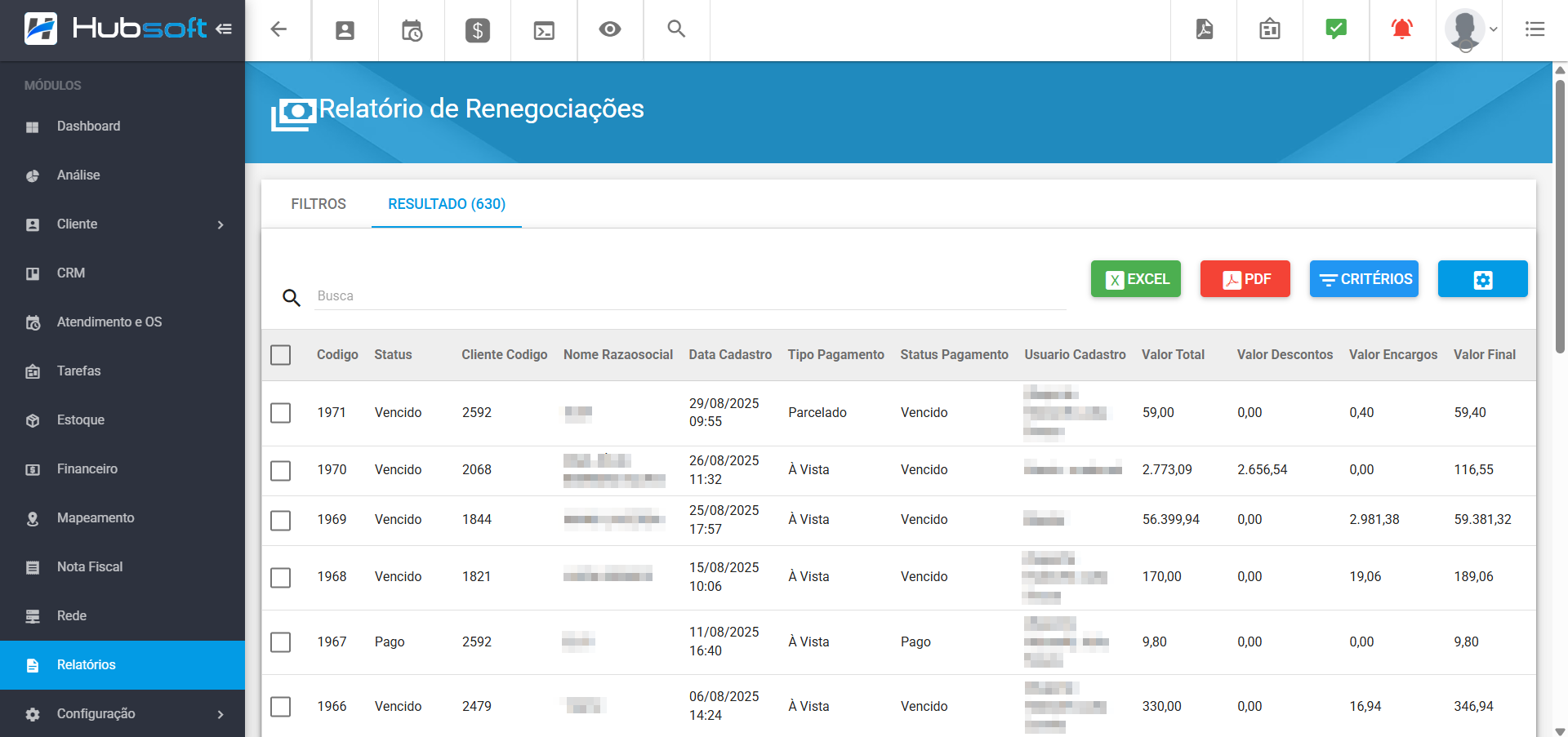1568x737 pixels.
Task: Collapse the sidebar using Hubsoft arrow icon
Action: click(224, 29)
